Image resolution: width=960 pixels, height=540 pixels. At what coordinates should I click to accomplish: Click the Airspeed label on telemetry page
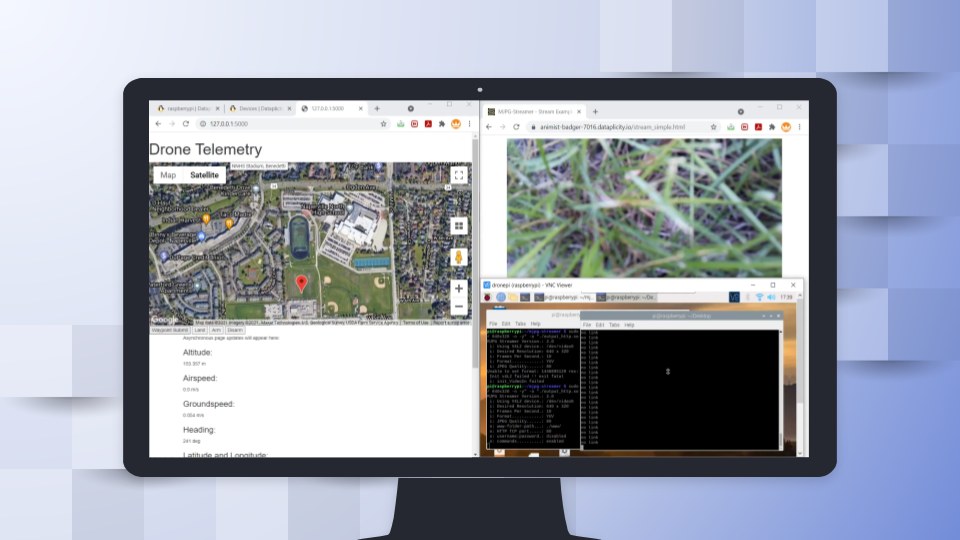tap(200, 378)
